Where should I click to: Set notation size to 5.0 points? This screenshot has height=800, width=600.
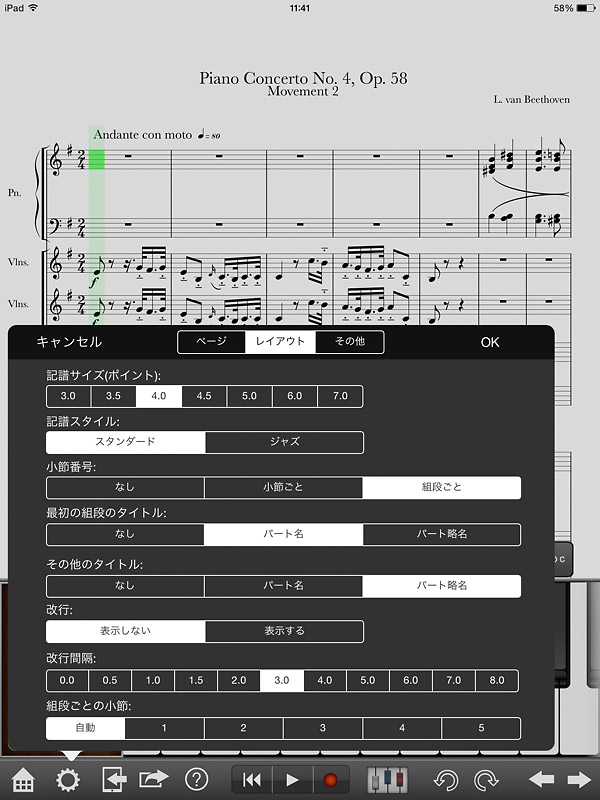249,396
